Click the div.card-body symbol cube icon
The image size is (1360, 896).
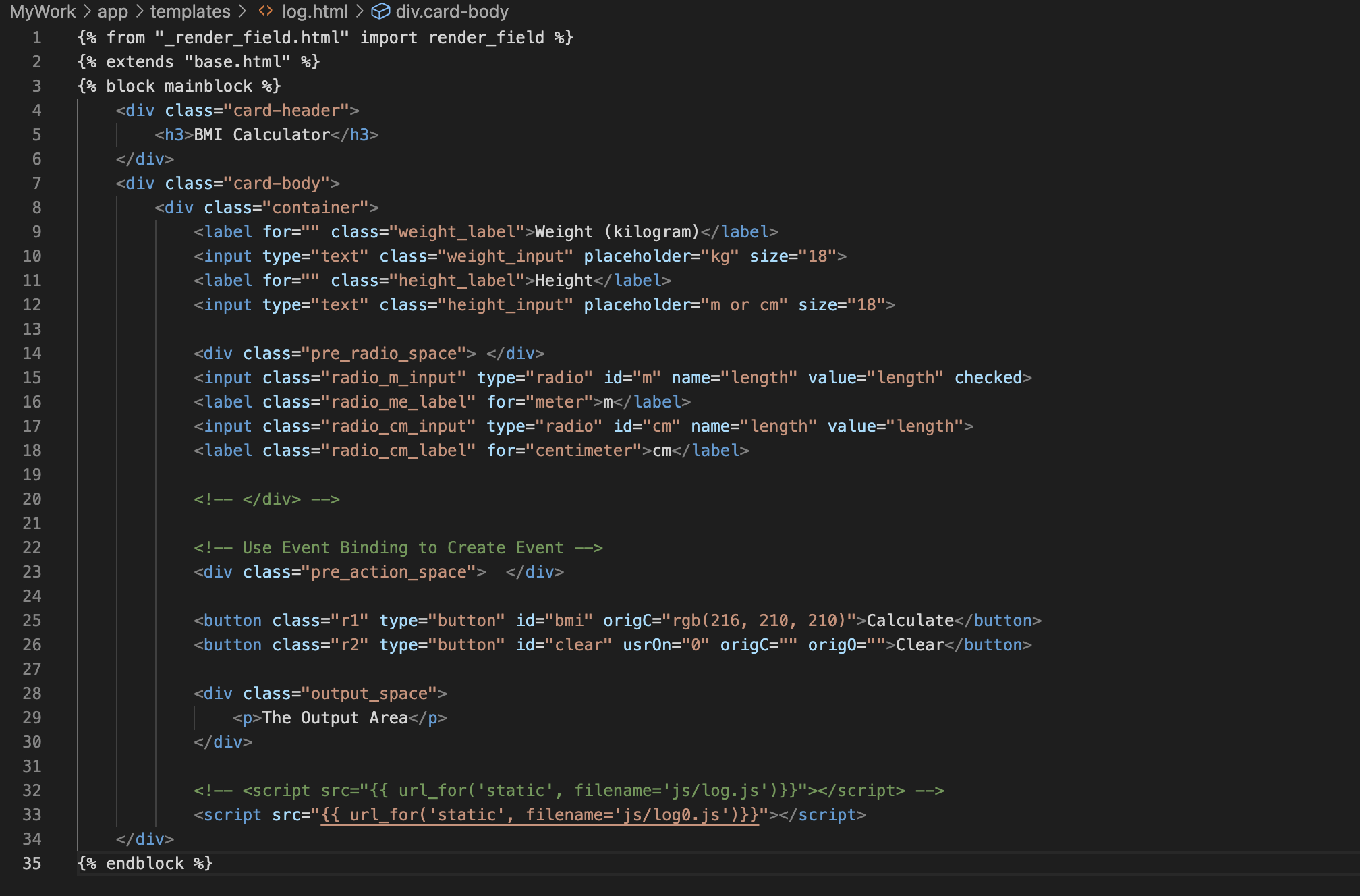[381, 11]
